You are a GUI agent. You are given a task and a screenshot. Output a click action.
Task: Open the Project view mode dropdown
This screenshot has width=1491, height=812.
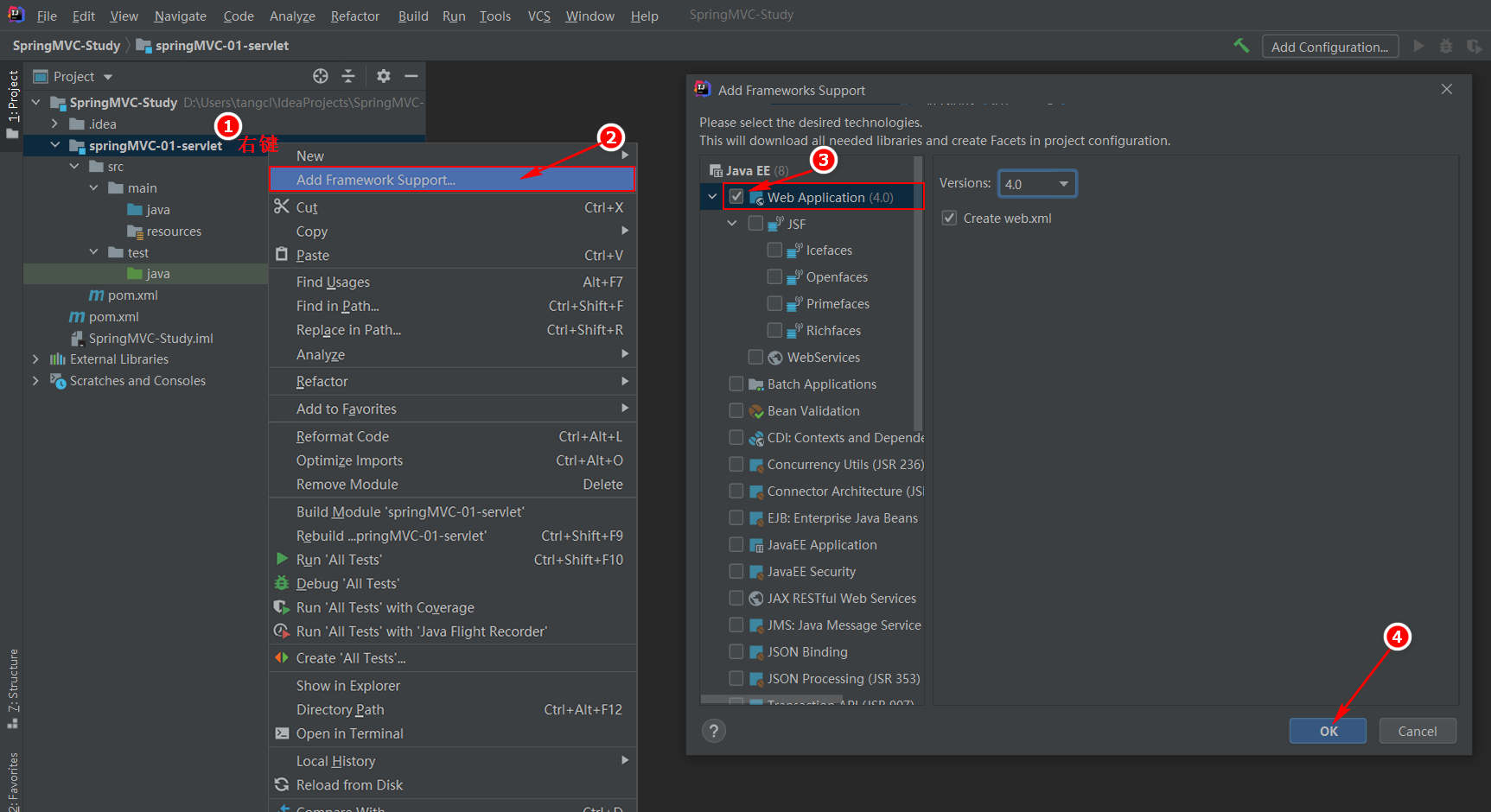(108, 77)
